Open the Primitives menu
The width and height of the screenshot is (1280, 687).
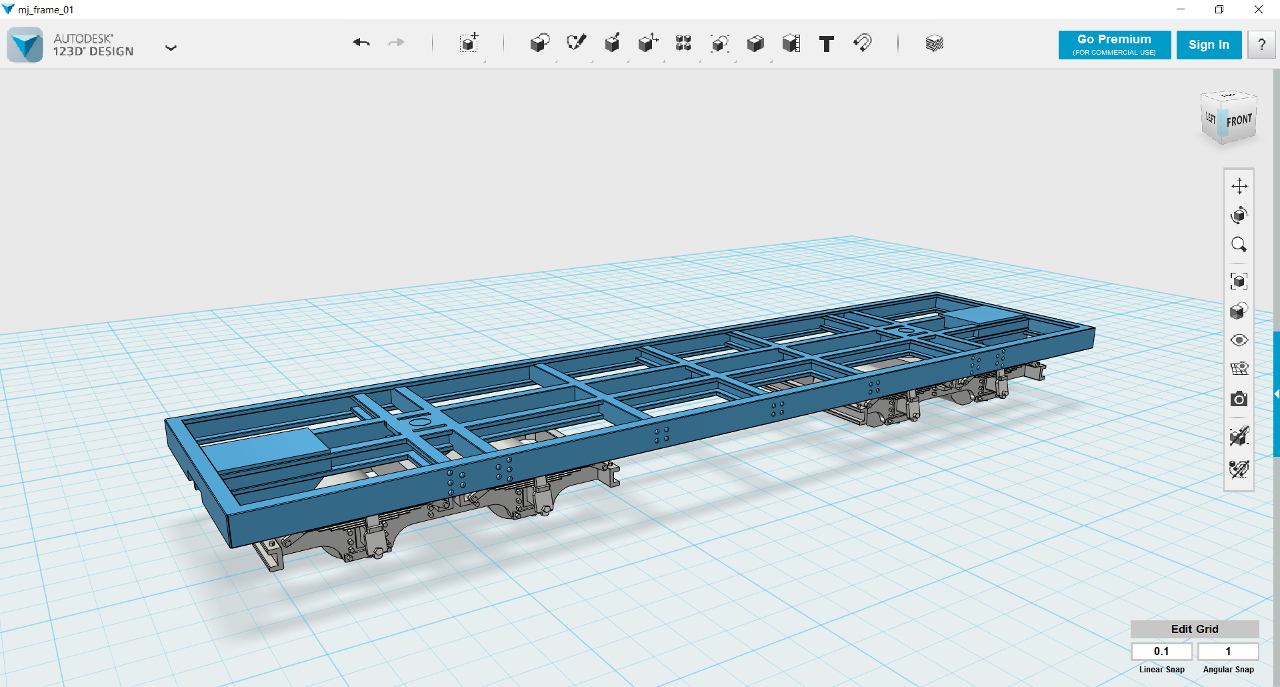click(x=540, y=43)
